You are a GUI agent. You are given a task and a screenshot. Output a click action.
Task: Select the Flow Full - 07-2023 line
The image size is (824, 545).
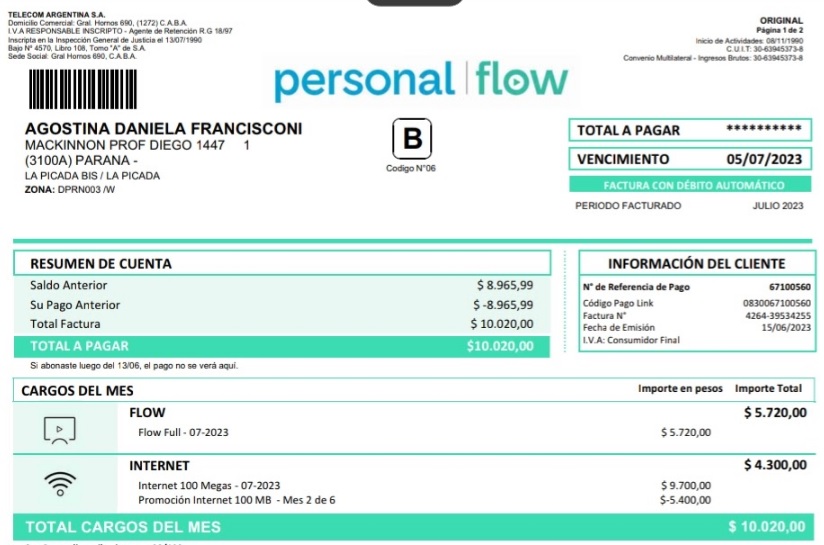[x=184, y=432]
